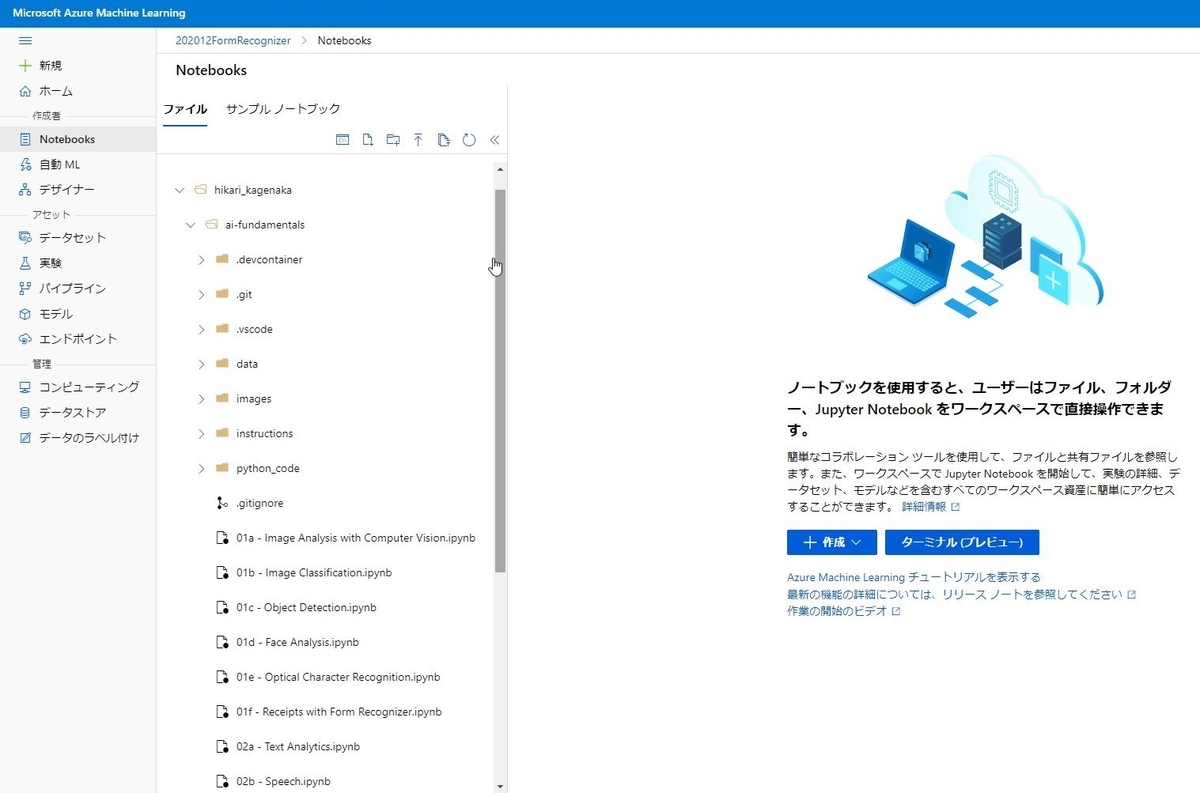The width and height of the screenshot is (1200, 793).
Task: Expand the instructions folder
Action: tap(201, 434)
